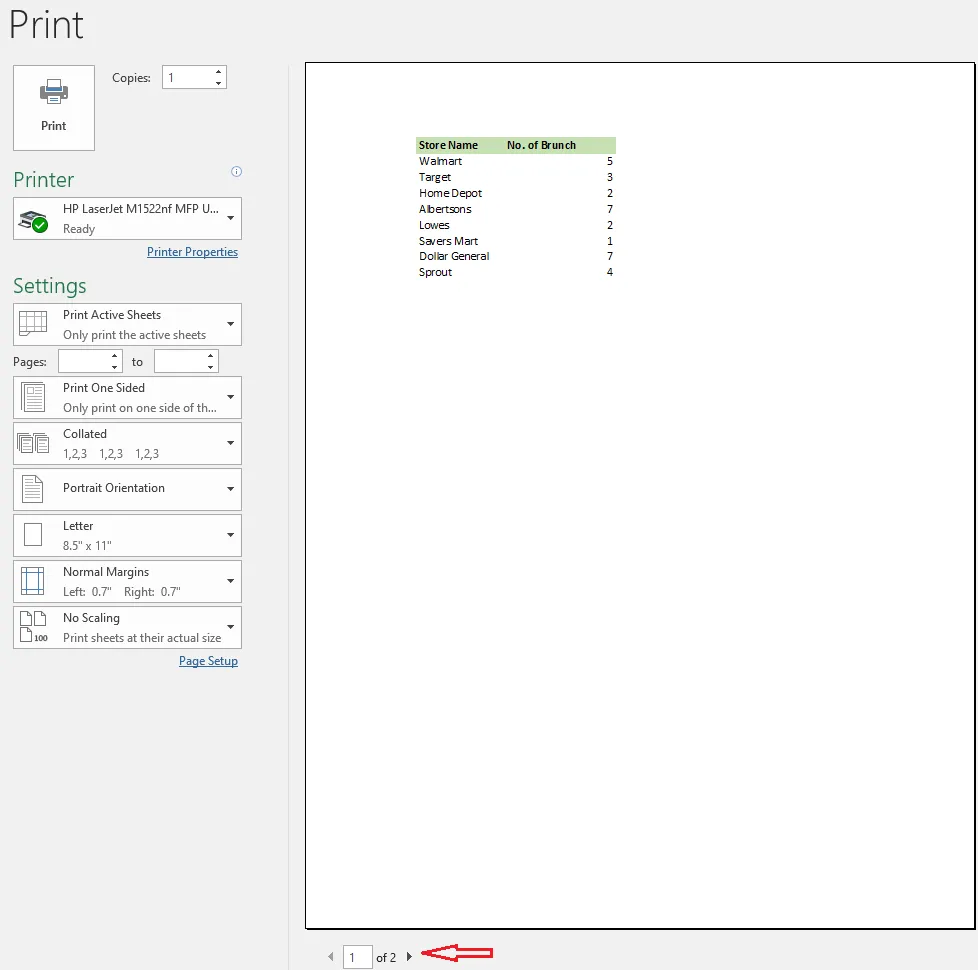Go to previous preview page arrow
978x970 pixels.
331,956
